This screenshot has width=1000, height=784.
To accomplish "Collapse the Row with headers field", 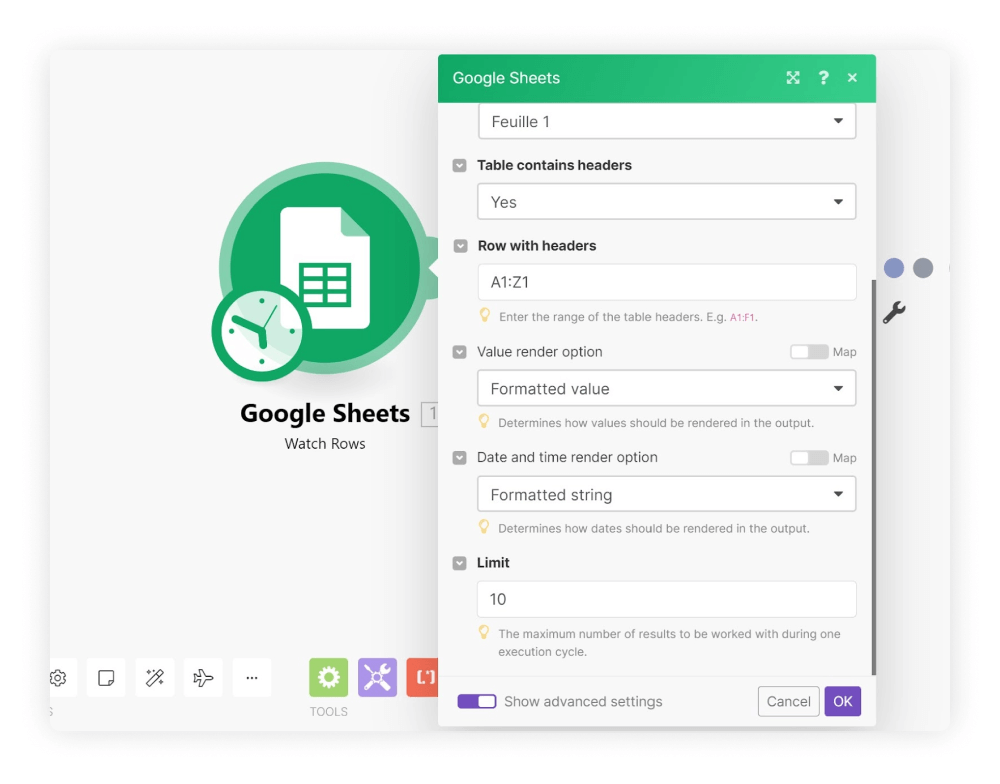I will coord(460,246).
